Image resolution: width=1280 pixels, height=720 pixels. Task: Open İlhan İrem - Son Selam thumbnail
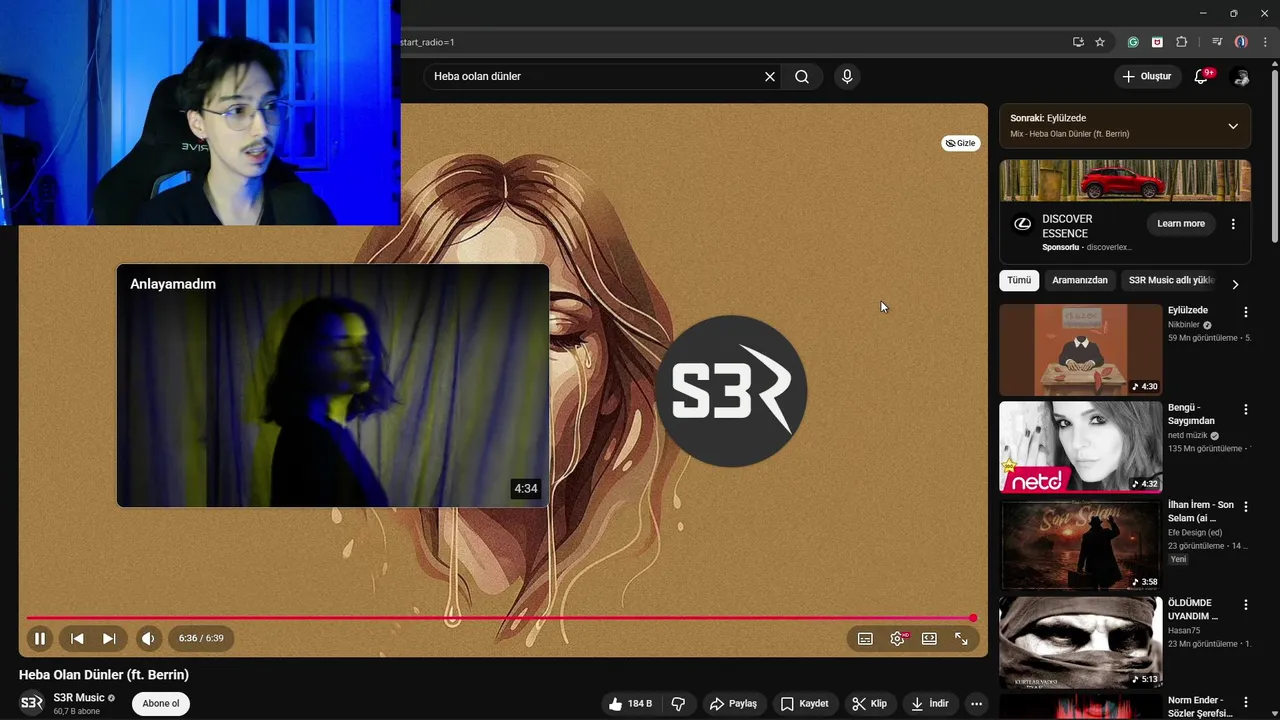pos(1081,545)
